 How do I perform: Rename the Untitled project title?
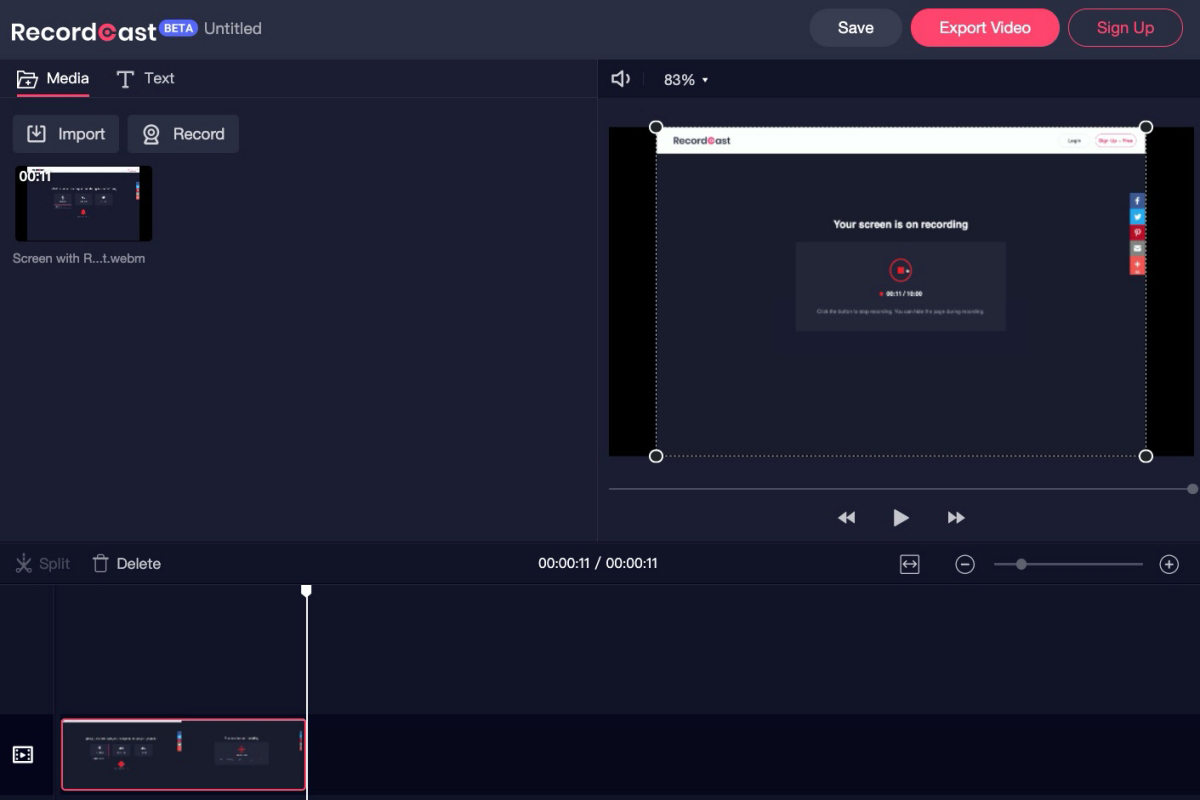point(233,28)
